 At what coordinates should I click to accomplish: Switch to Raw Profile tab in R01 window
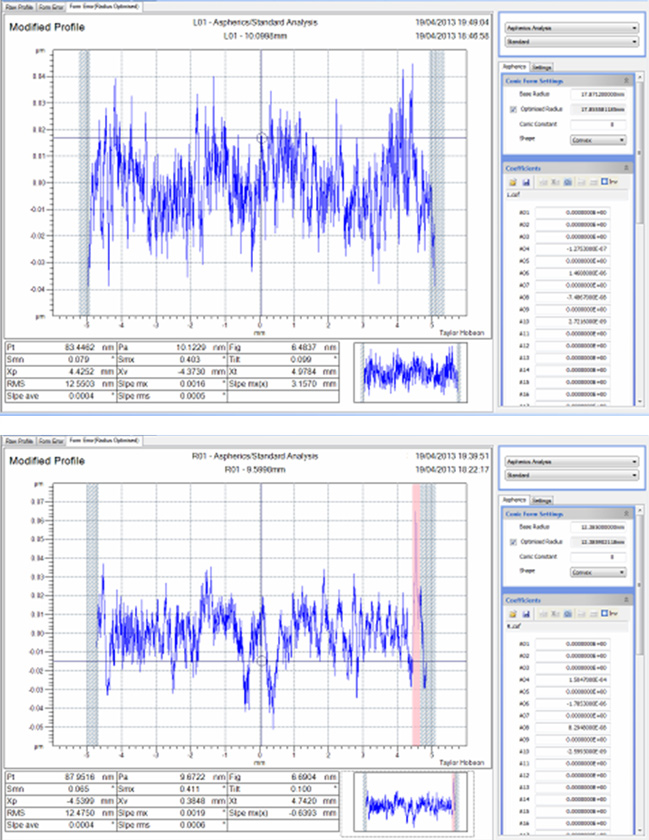(19, 441)
